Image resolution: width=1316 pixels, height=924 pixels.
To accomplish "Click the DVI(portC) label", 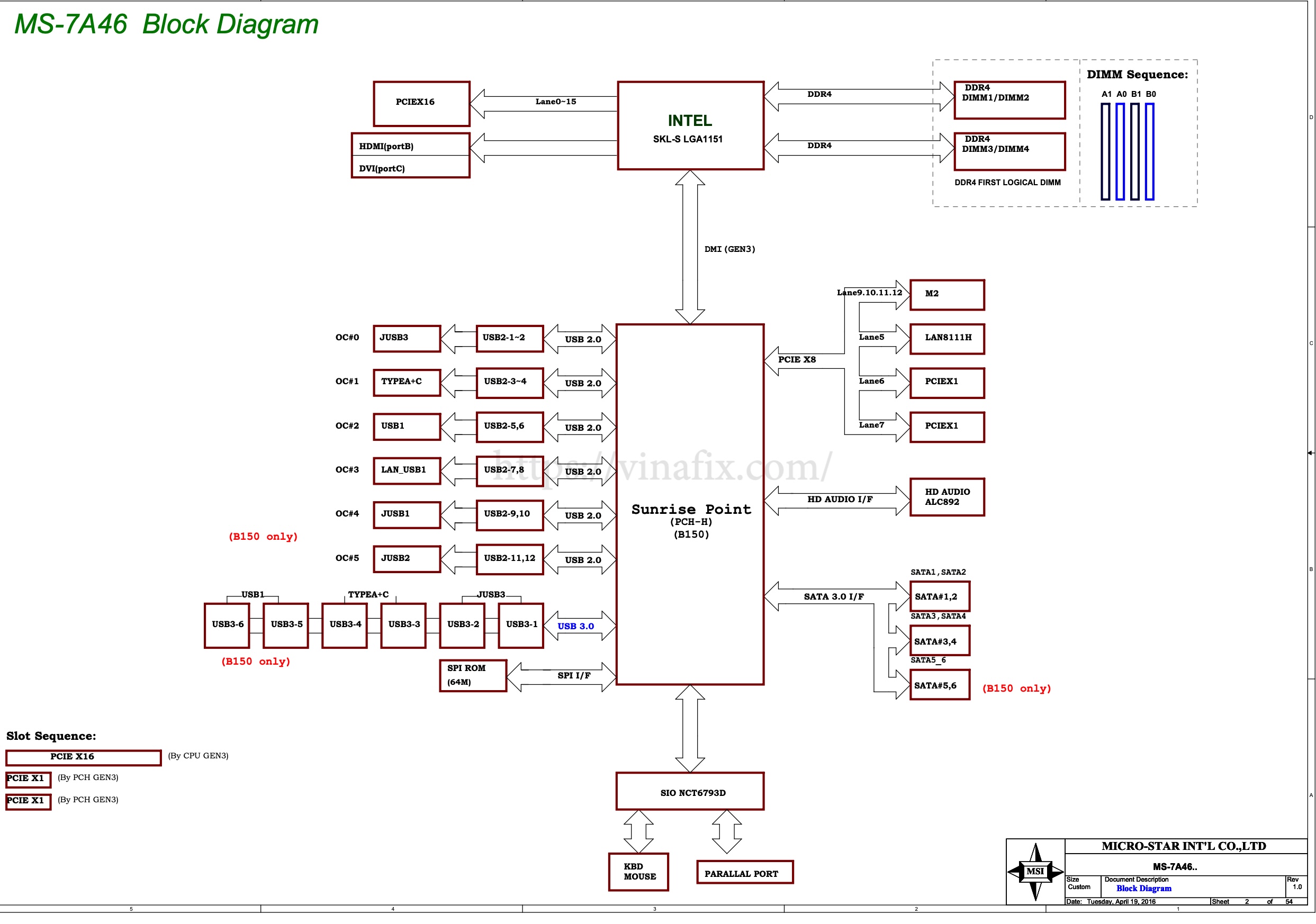I will (382, 168).
